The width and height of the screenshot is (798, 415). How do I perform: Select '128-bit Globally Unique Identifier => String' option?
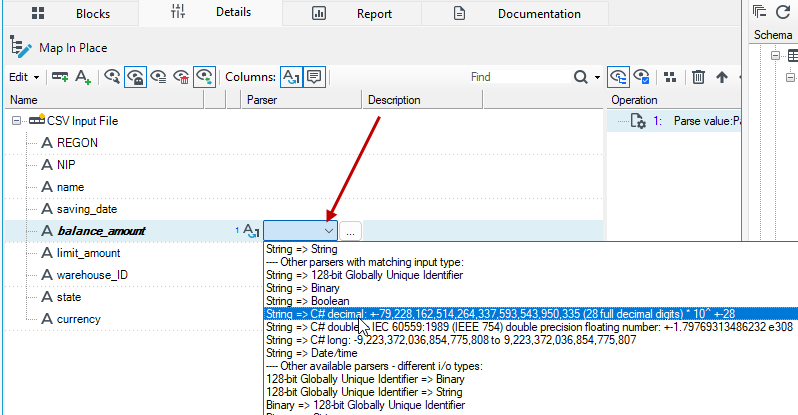coord(364,392)
